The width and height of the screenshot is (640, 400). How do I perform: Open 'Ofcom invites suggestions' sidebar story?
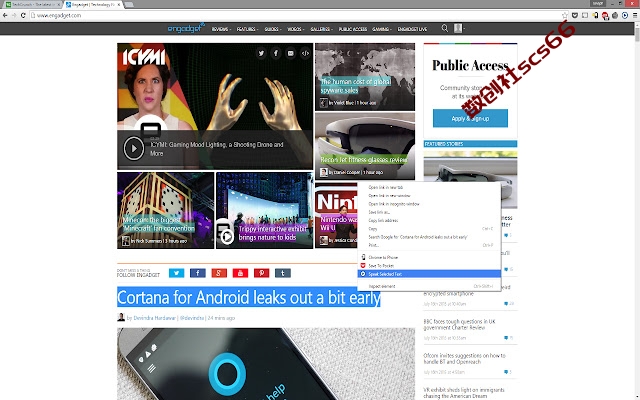click(x=464, y=359)
